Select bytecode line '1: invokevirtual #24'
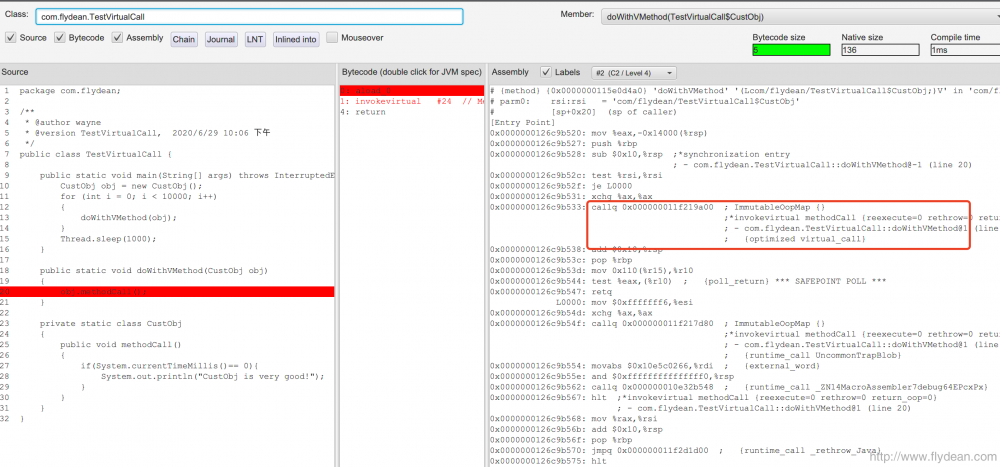This screenshot has height=467, width=1000. pos(412,101)
